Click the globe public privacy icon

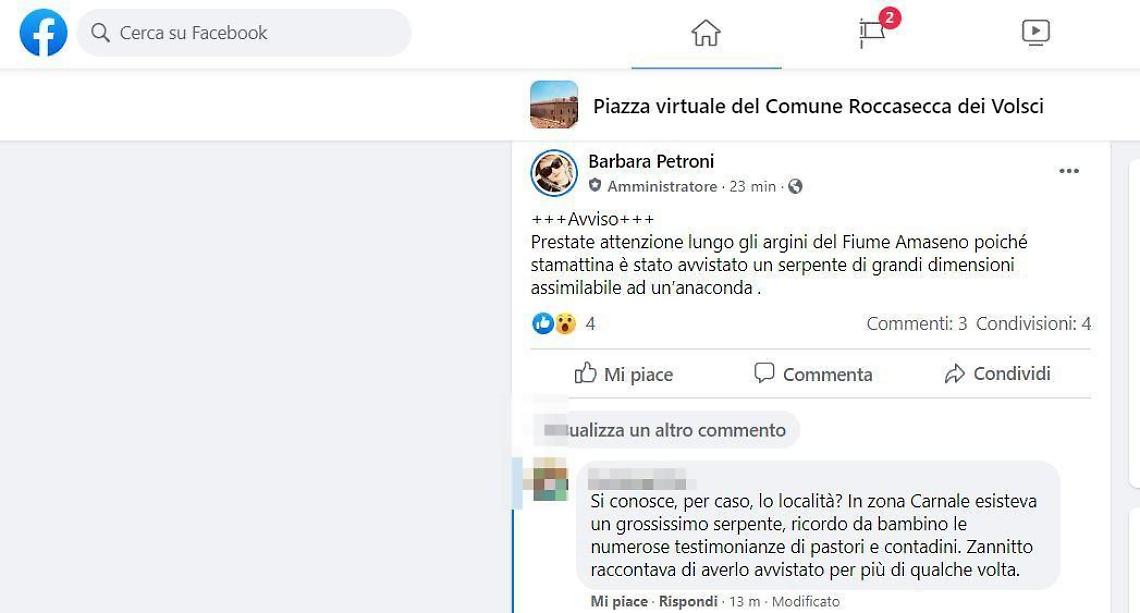(x=795, y=187)
